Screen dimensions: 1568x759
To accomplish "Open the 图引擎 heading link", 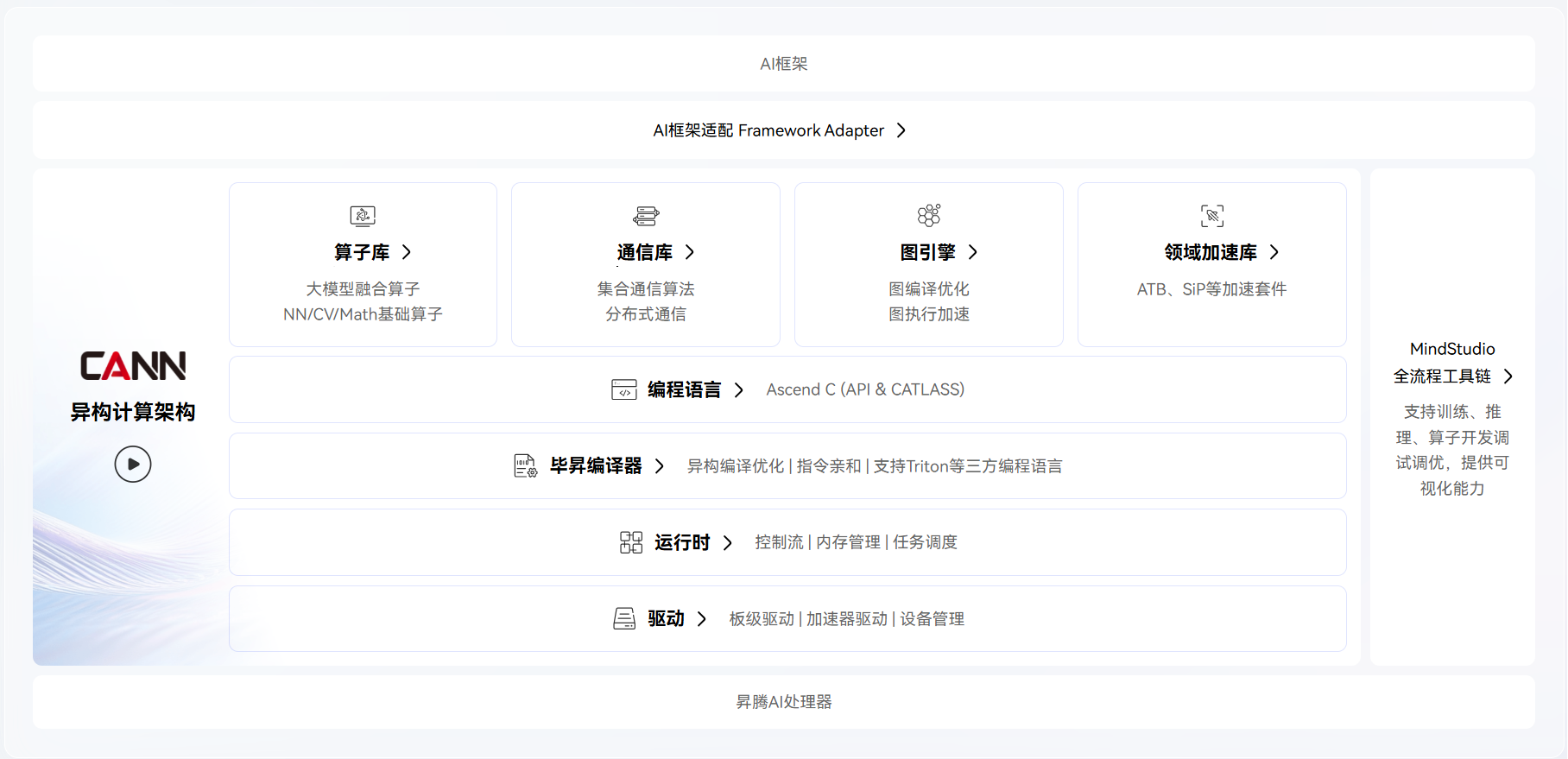I will (x=928, y=252).
